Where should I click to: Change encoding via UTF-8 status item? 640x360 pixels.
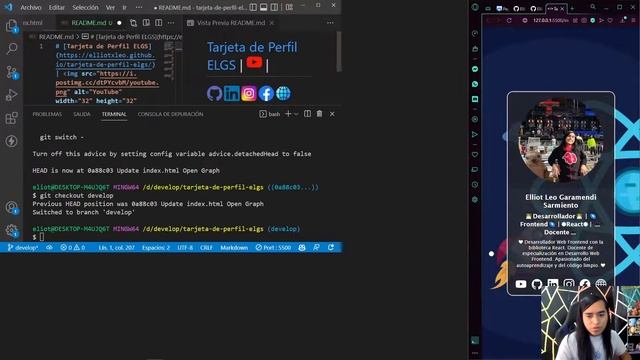[185, 247]
